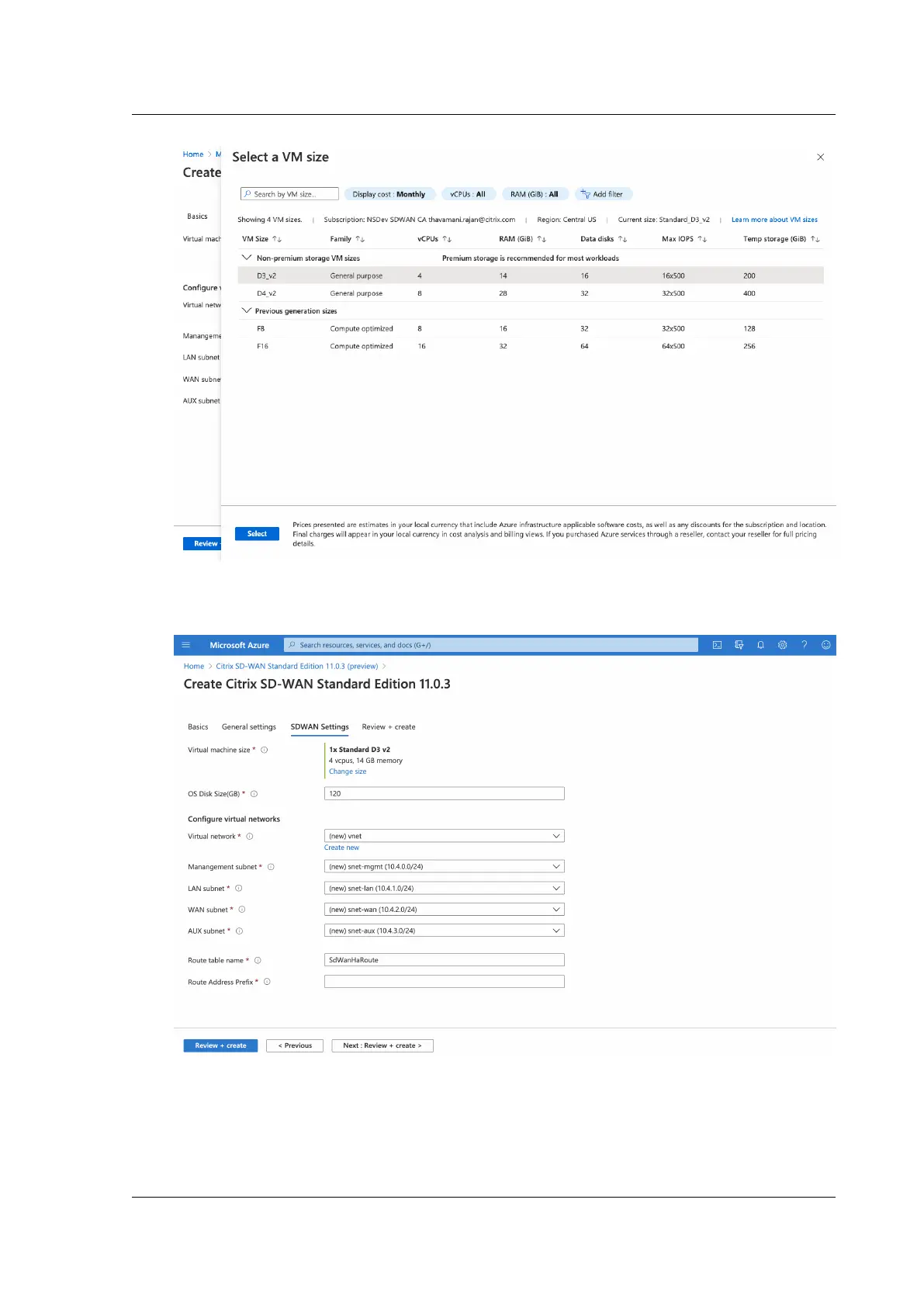Click Home breadcrumb beside Citrix SD-WAN link
The height and width of the screenshot is (1307, 924).
coord(194,666)
